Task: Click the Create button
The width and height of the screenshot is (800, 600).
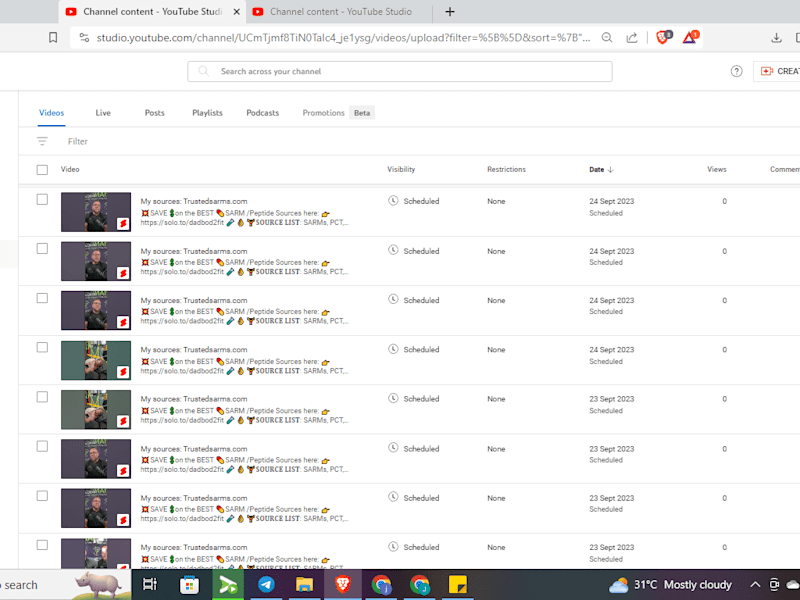Action: click(777, 71)
